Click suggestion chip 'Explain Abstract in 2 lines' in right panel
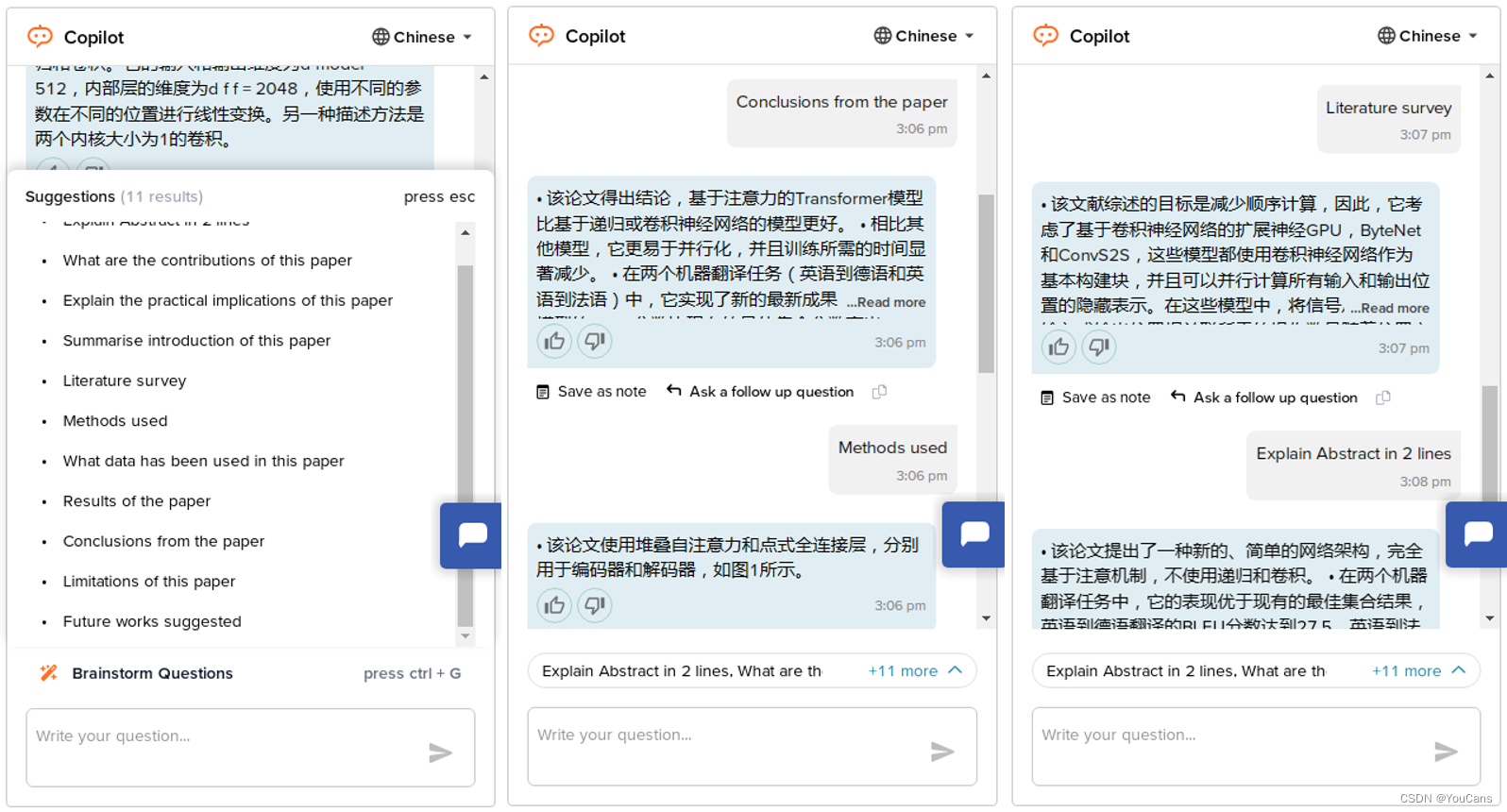The image size is (1507, 812). pyautogui.click(x=1140, y=671)
